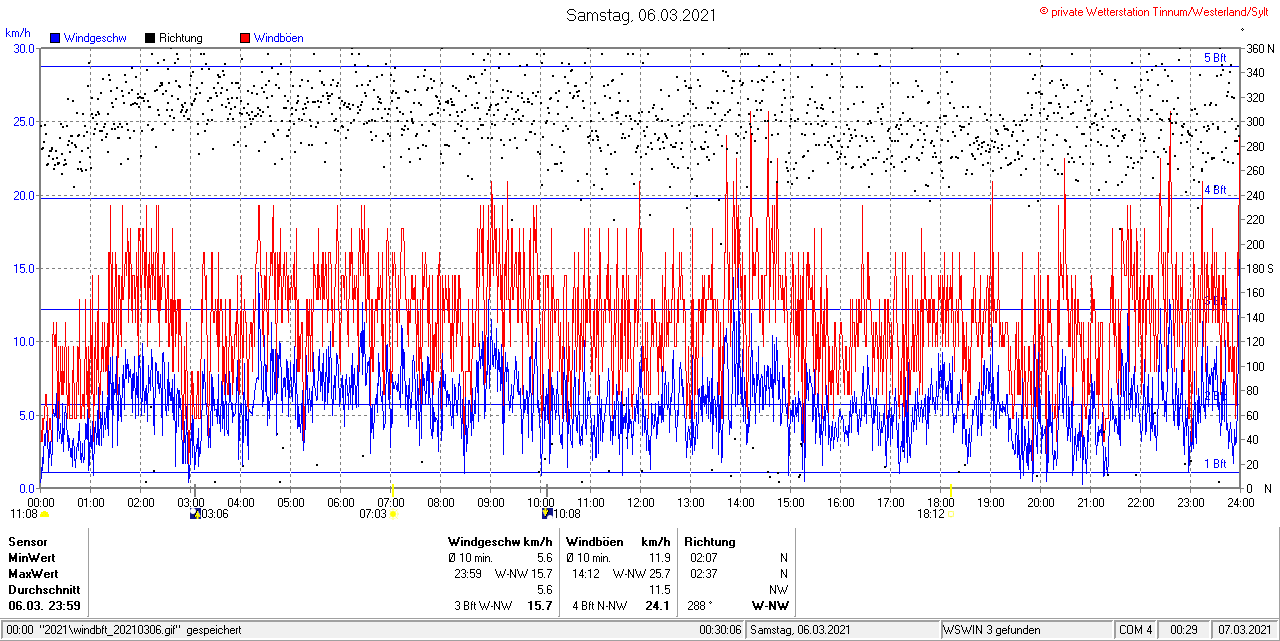Click the 4 Bft line label
Viewport: 1280px width, 641px height.
[x=1215, y=190]
